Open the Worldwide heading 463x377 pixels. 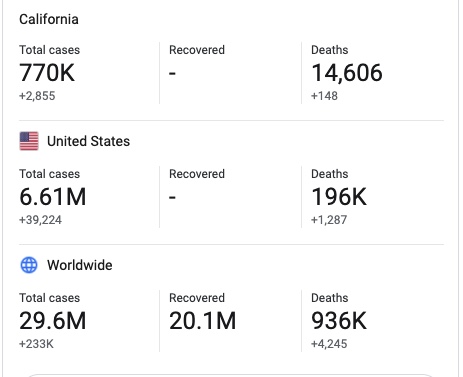80,265
